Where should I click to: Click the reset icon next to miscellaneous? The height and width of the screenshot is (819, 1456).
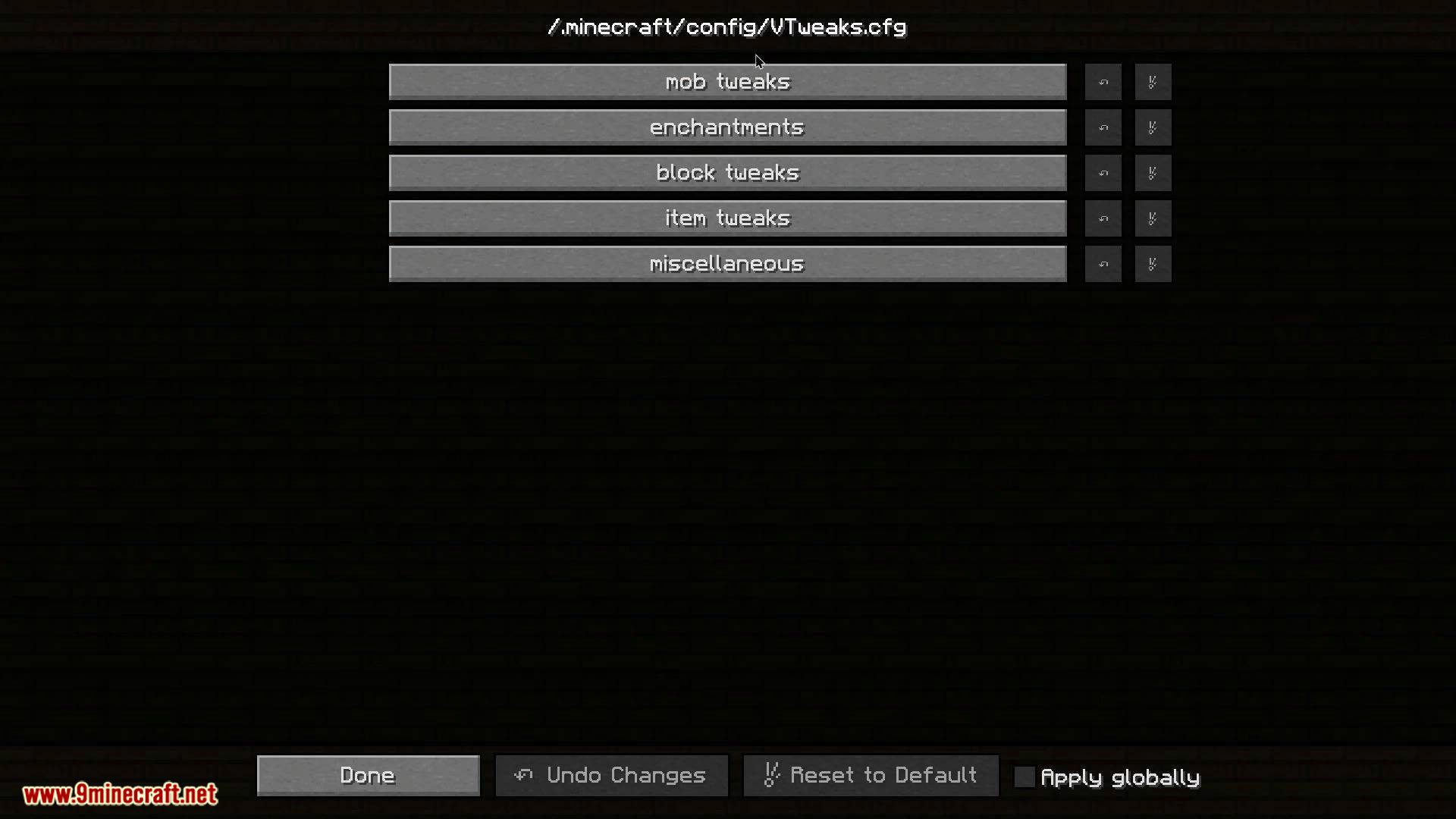pos(1152,263)
